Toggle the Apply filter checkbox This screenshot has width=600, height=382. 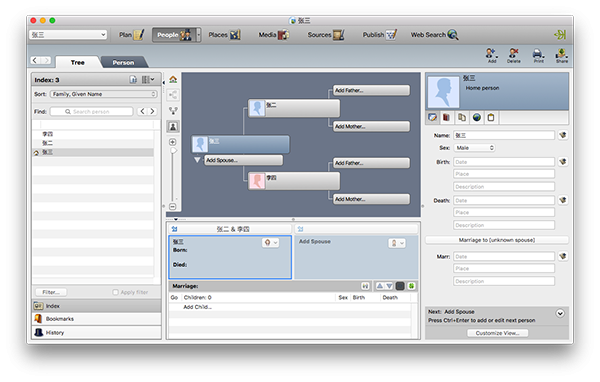[x=116, y=292]
